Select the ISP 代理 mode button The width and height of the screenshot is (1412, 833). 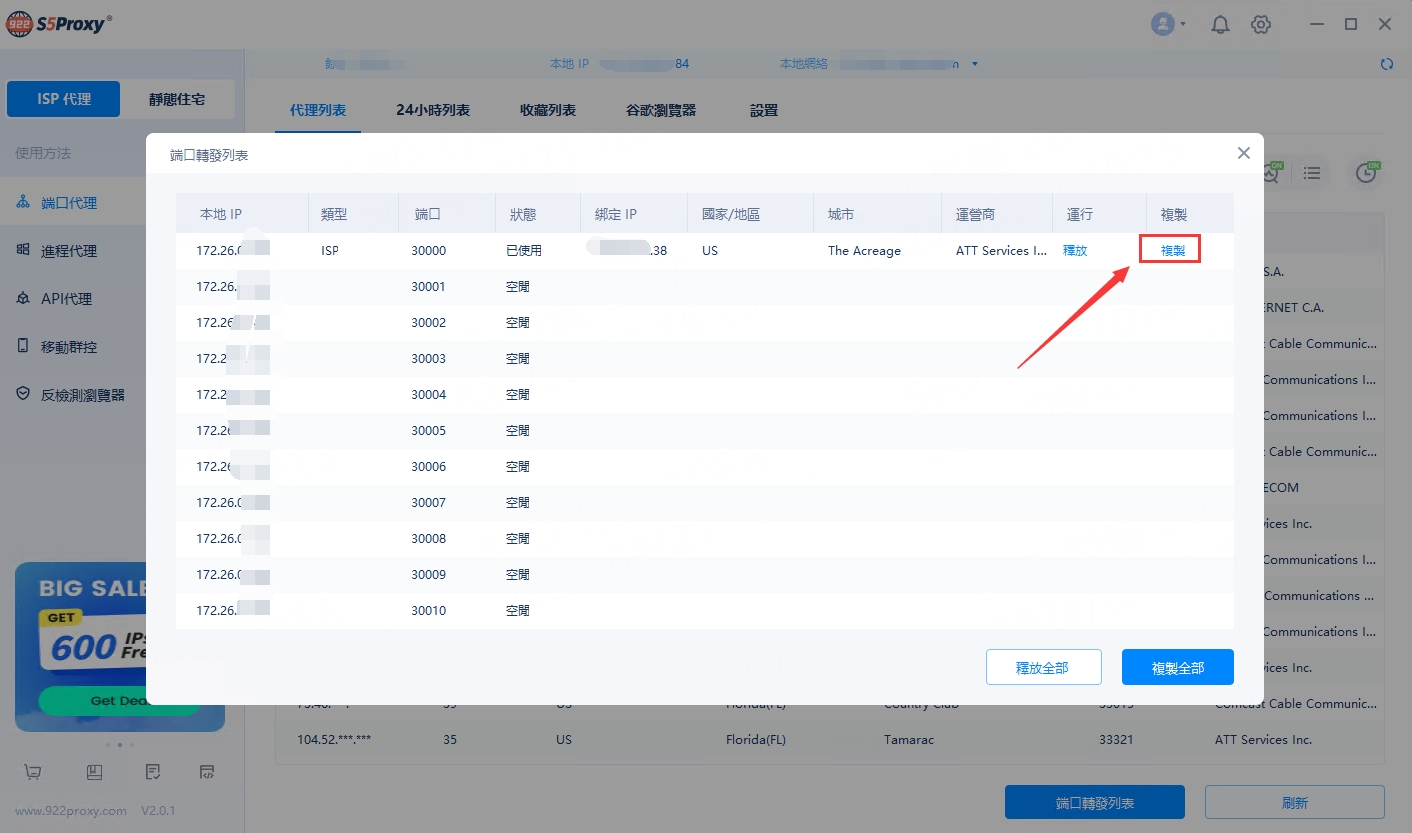click(x=64, y=99)
